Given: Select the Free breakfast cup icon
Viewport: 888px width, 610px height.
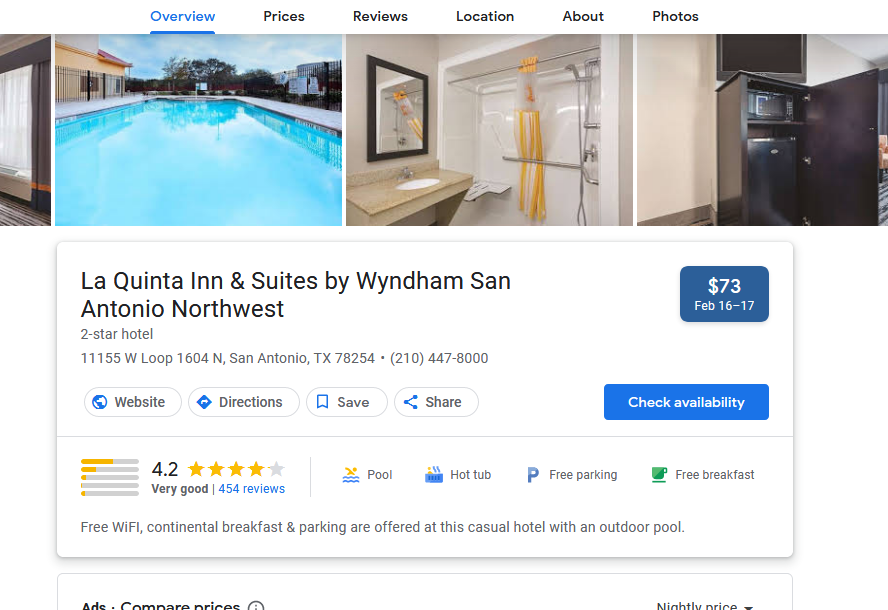Looking at the screenshot, I should (x=659, y=475).
